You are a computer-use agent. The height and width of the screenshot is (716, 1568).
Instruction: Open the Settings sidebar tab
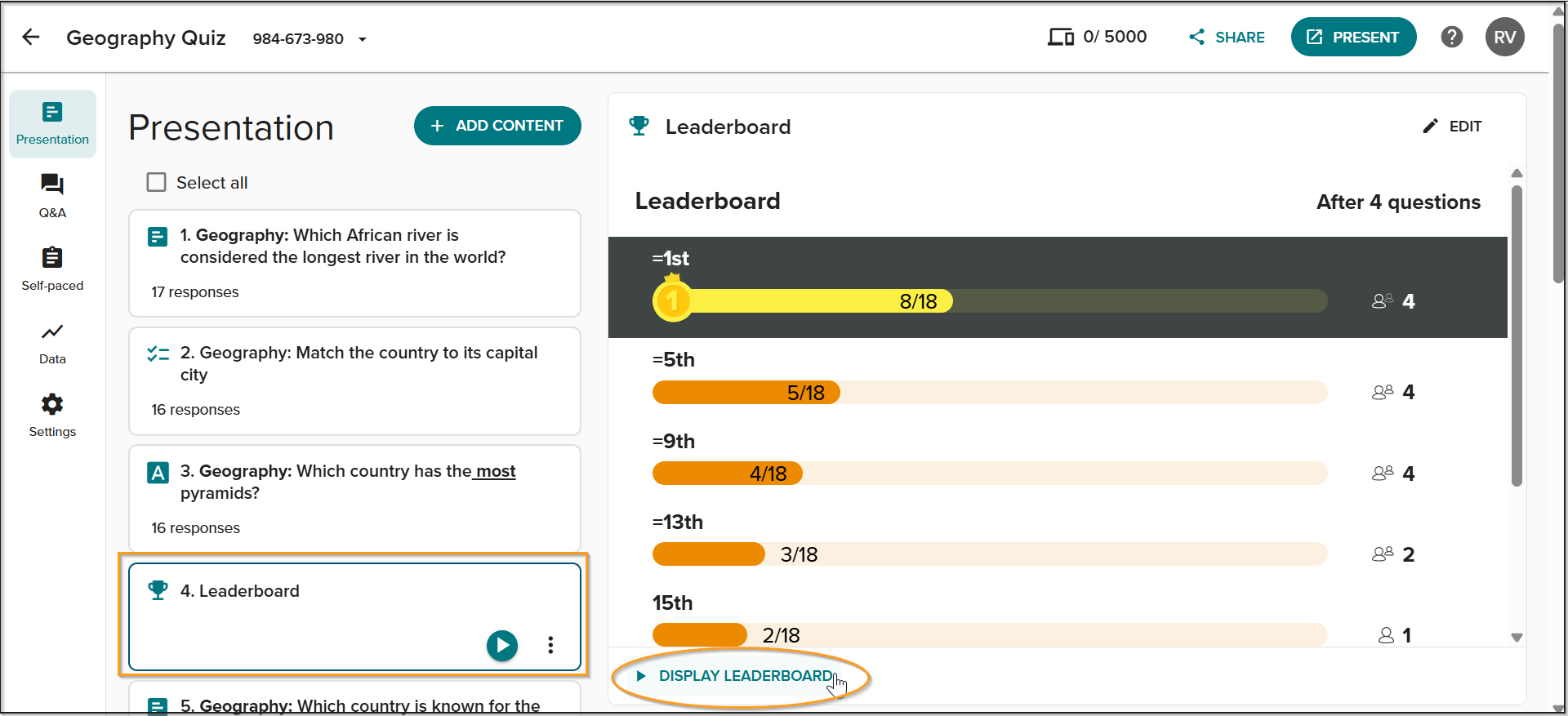[52, 415]
